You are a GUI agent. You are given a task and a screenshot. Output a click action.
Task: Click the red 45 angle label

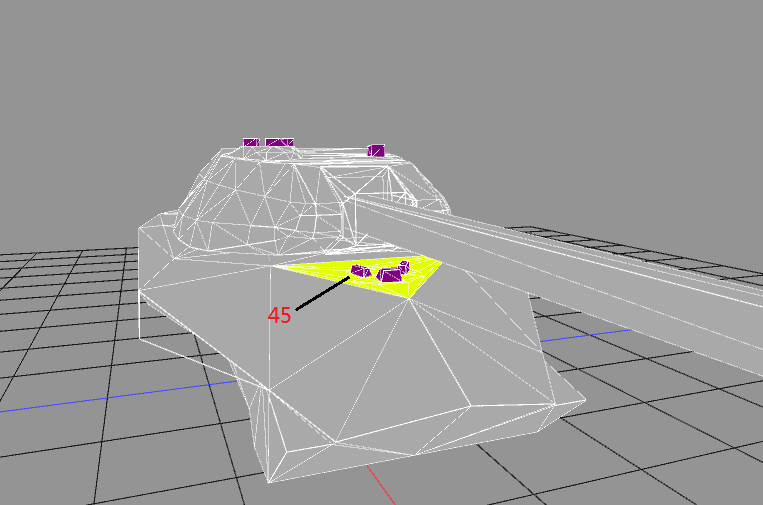point(279,315)
